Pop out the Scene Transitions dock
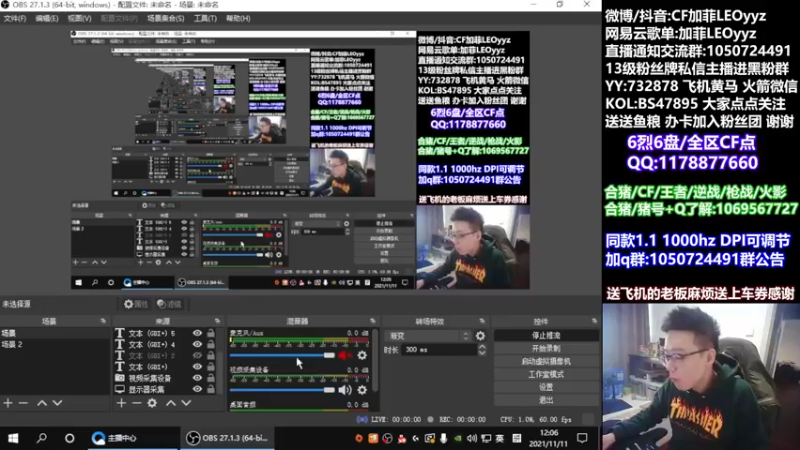 point(482,321)
